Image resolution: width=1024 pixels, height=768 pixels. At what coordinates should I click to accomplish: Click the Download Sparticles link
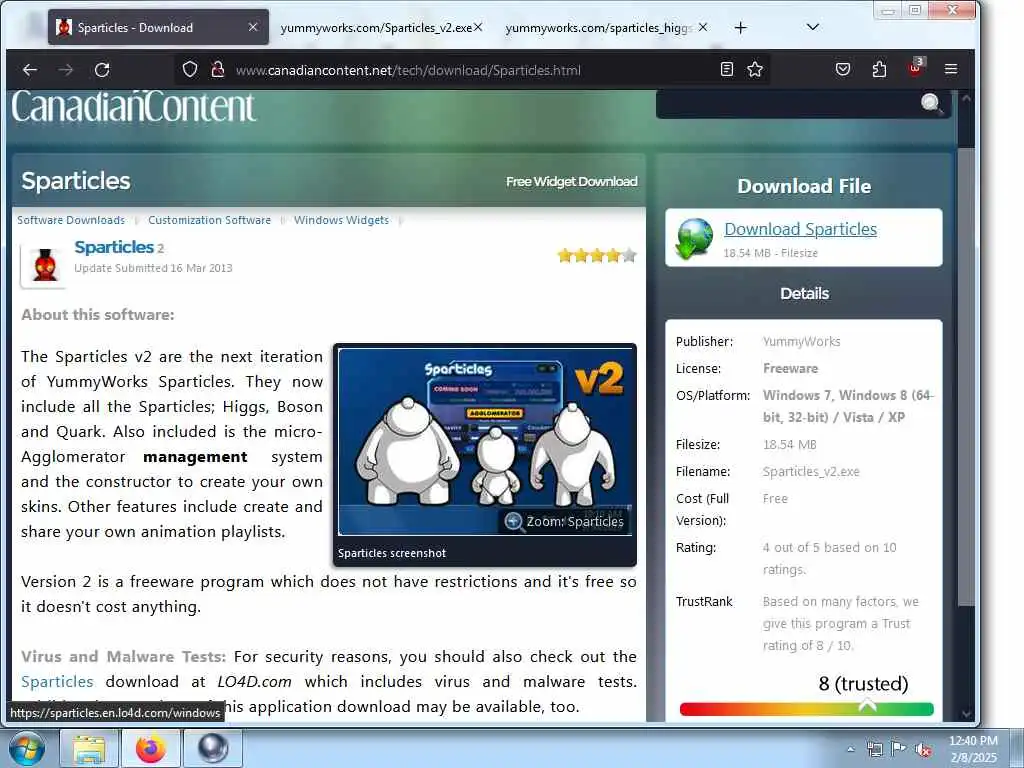click(801, 229)
